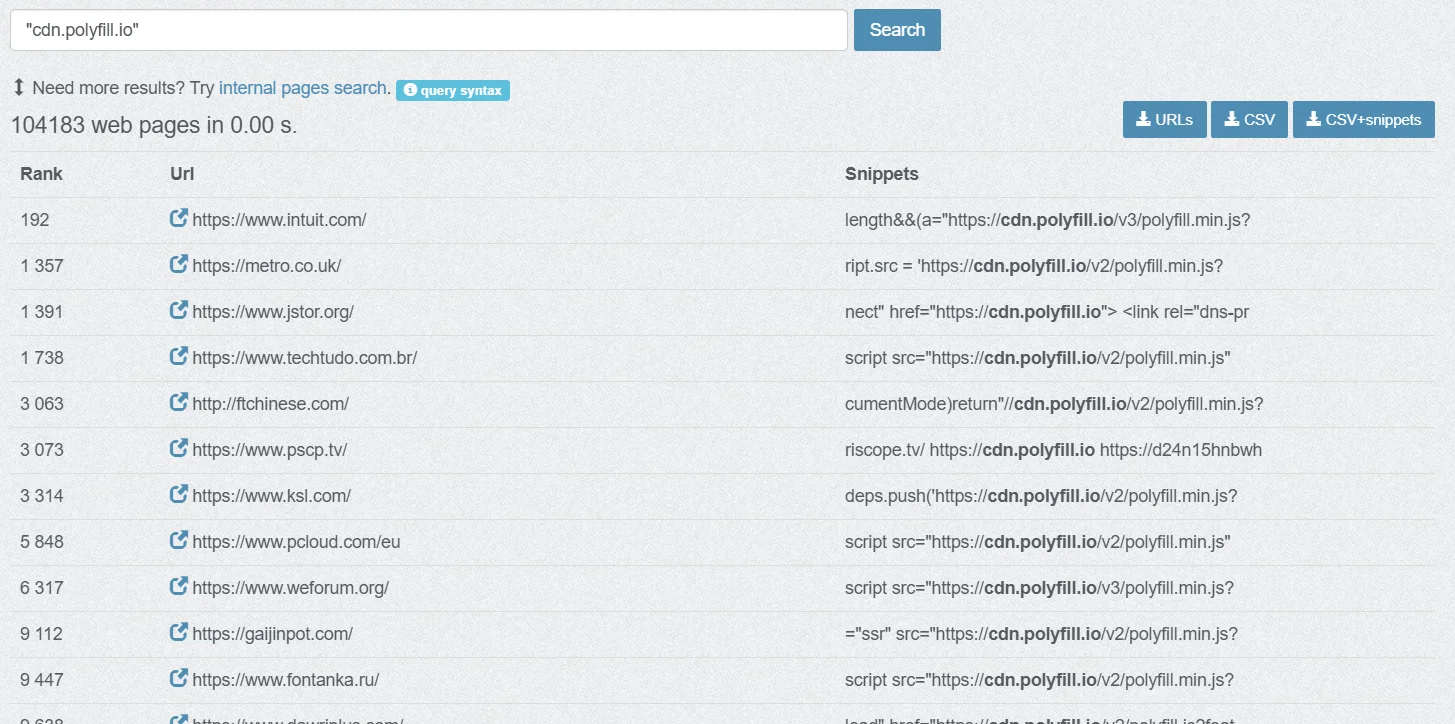Select rank value 3 073
This screenshot has height=724, width=1455.
click(41, 450)
